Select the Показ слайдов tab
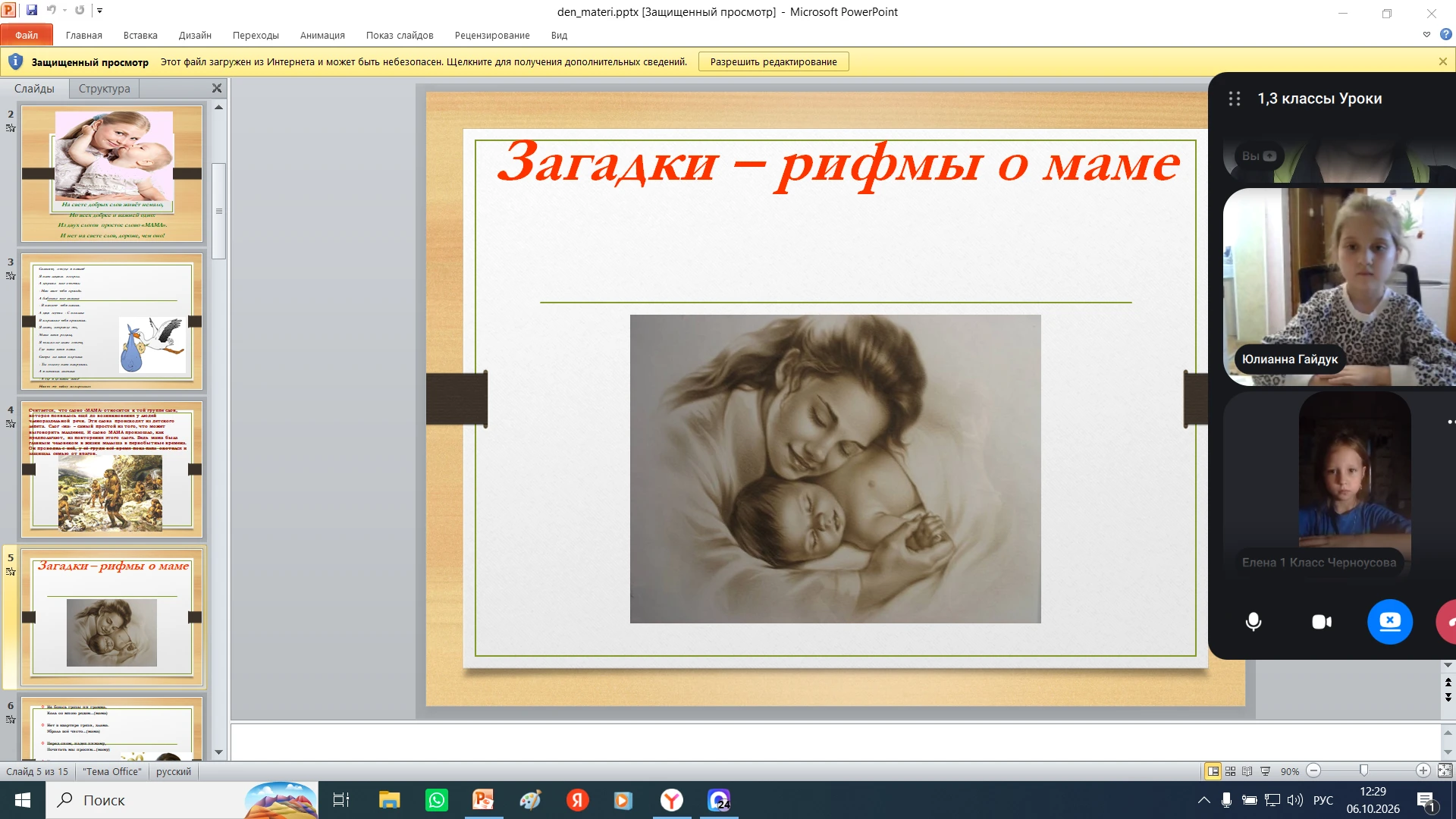Viewport: 1456px width, 819px height. (x=400, y=35)
